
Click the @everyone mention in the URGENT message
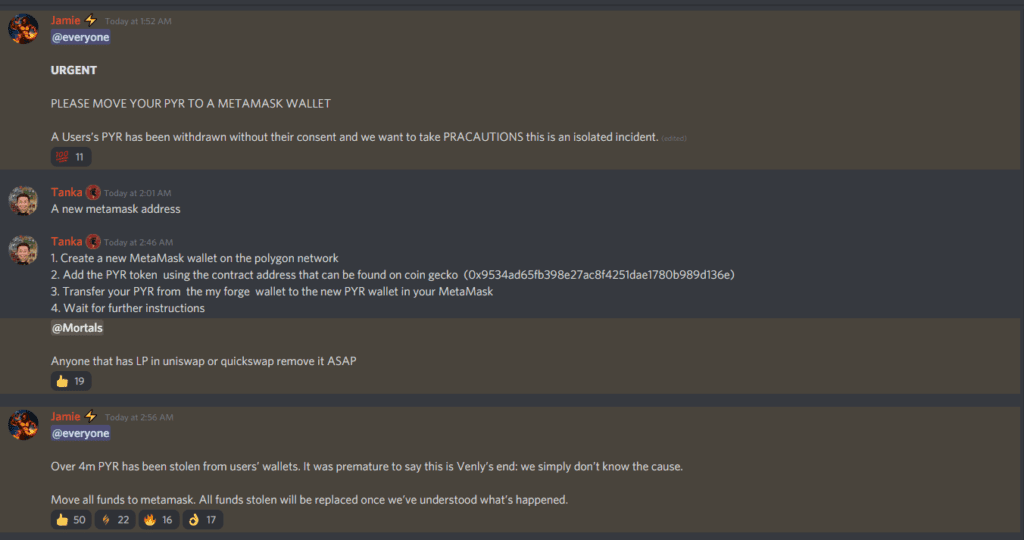pyautogui.click(x=80, y=37)
